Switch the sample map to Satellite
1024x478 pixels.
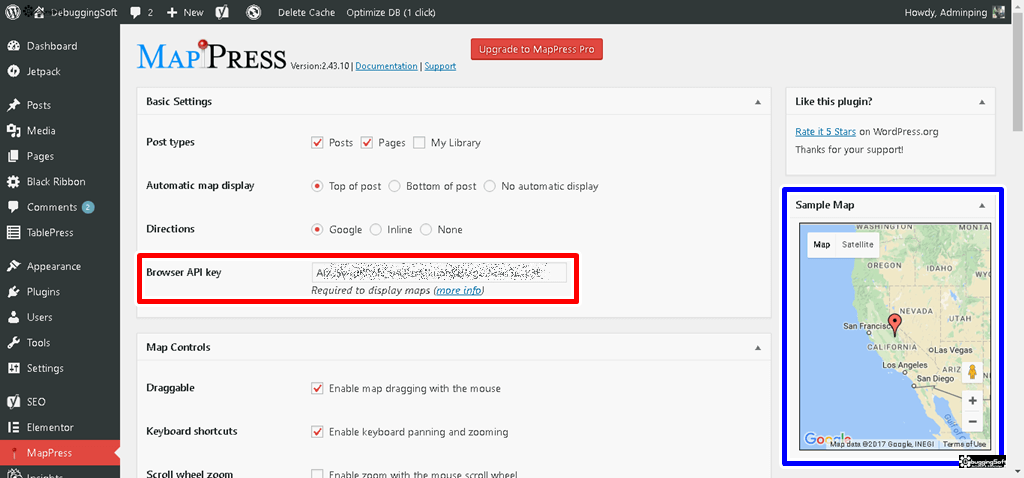click(x=857, y=245)
